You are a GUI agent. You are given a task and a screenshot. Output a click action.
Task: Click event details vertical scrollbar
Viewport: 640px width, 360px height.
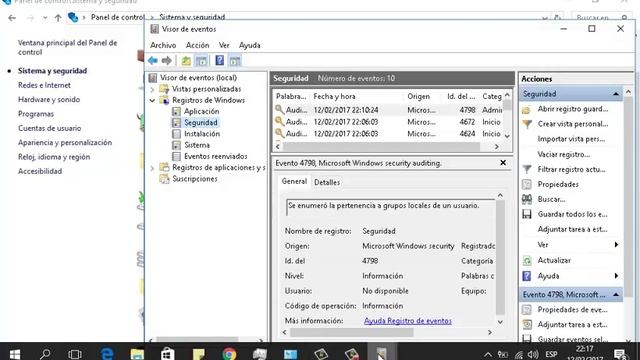click(500, 258)
